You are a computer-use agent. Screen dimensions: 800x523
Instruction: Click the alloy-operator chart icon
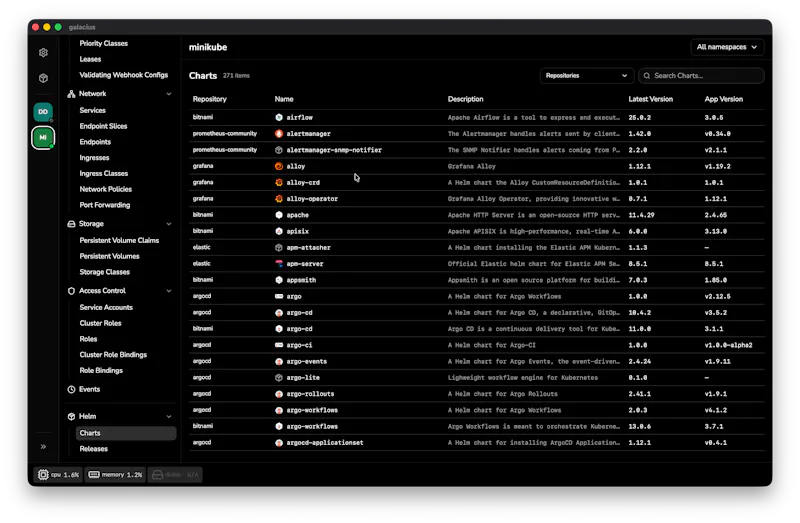(279, 198)
